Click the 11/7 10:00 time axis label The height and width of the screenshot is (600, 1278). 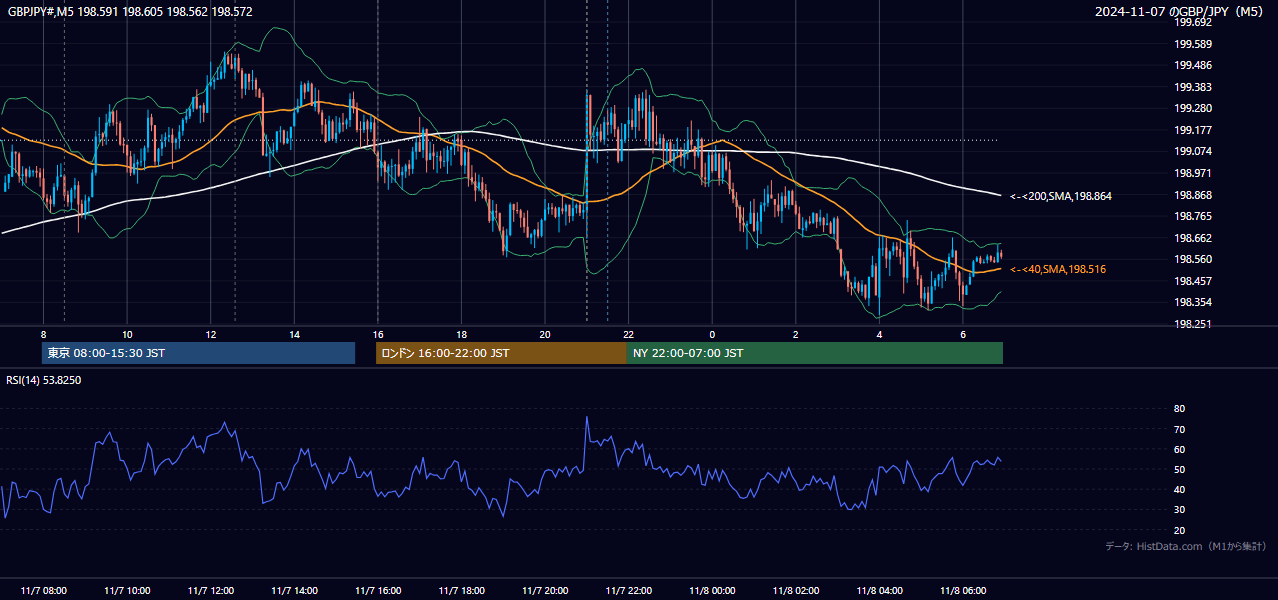click(x=127, y=591)
